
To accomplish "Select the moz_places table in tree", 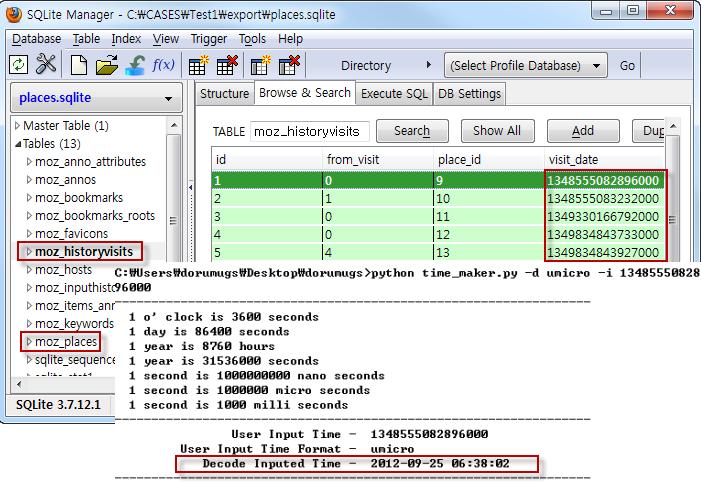I will click(66, 342).
